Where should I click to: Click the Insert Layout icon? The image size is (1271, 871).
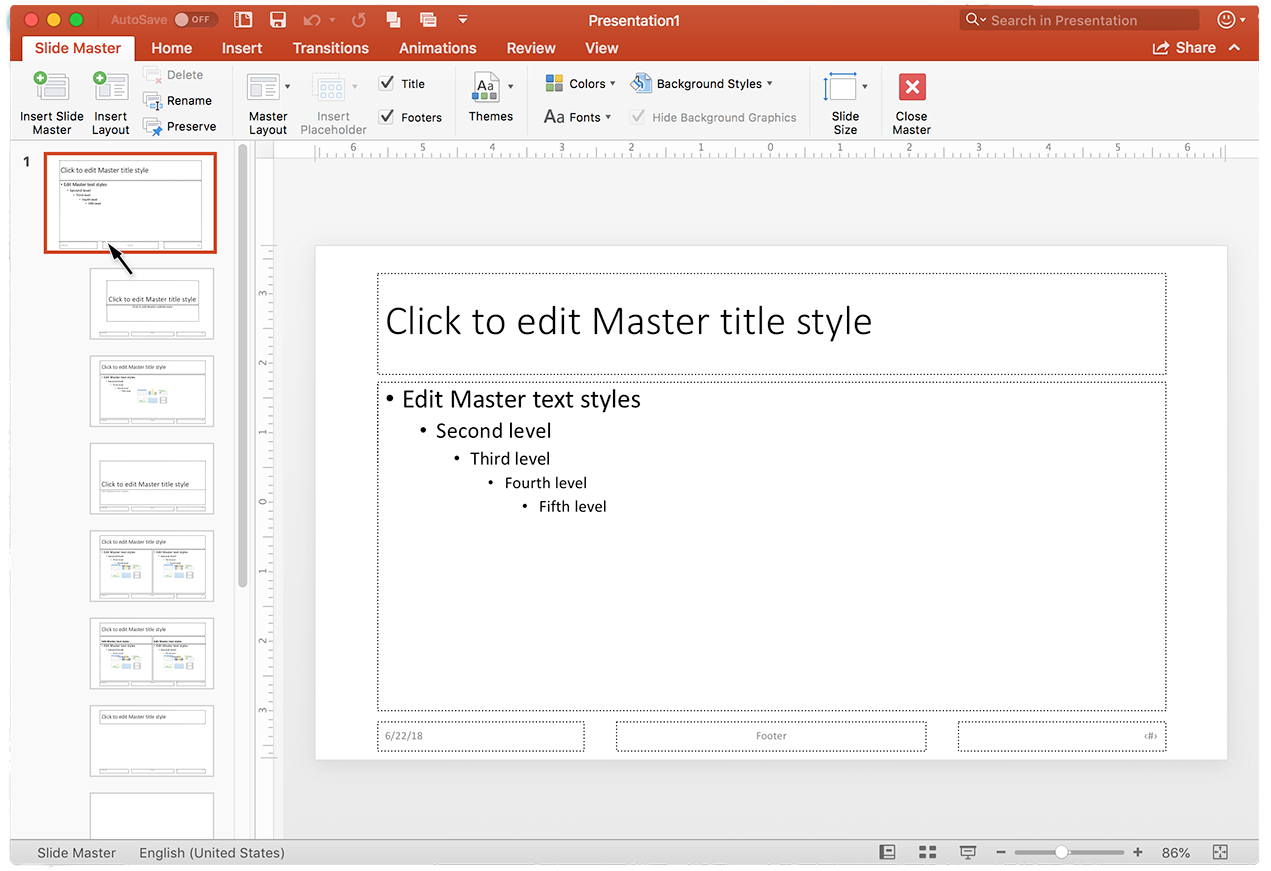pos(110,87)
